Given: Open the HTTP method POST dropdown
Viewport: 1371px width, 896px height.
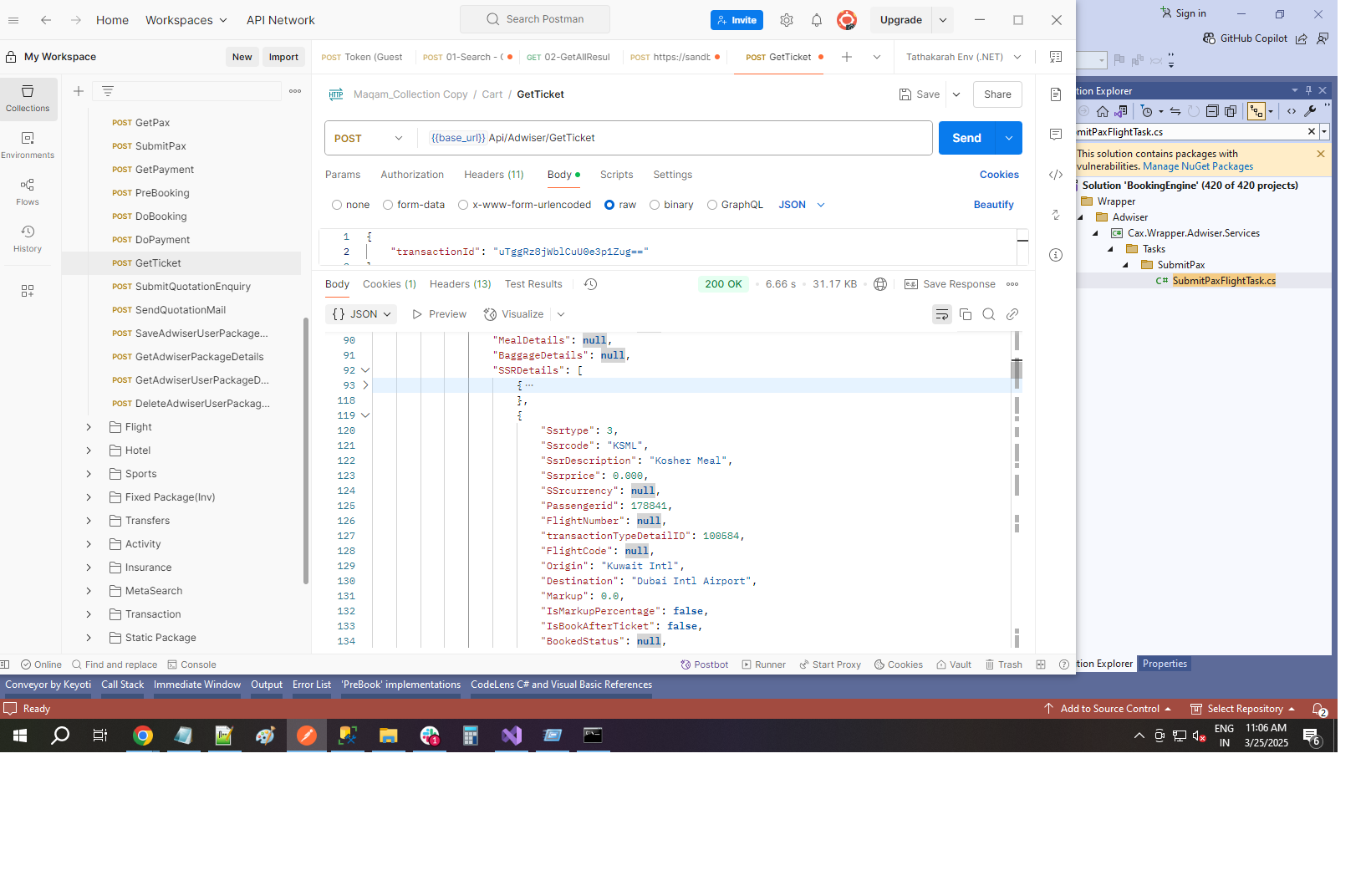Looking at the screenshot, I should (369, 138).
